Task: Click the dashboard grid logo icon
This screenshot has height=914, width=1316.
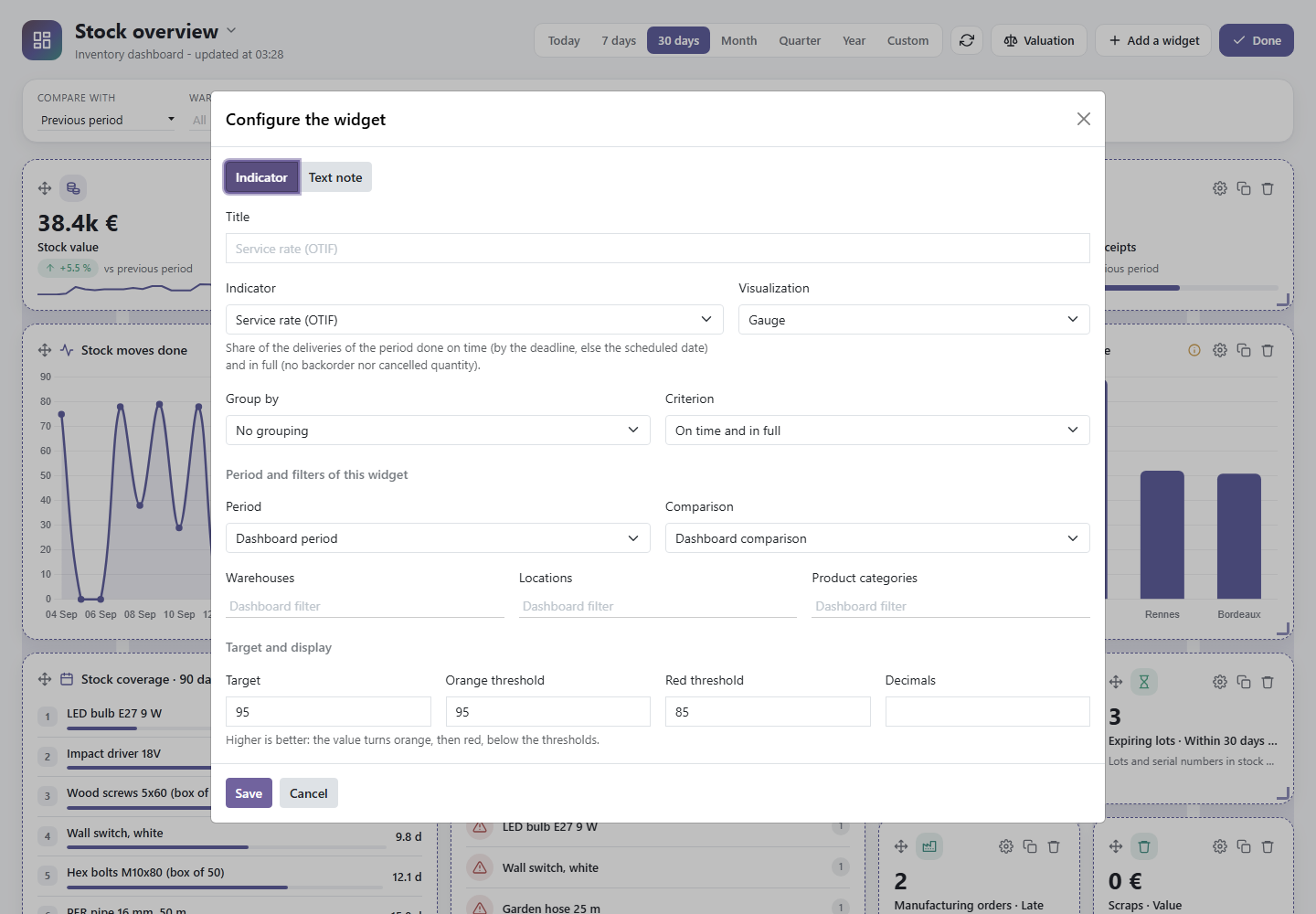Action: tap(42, 40)
